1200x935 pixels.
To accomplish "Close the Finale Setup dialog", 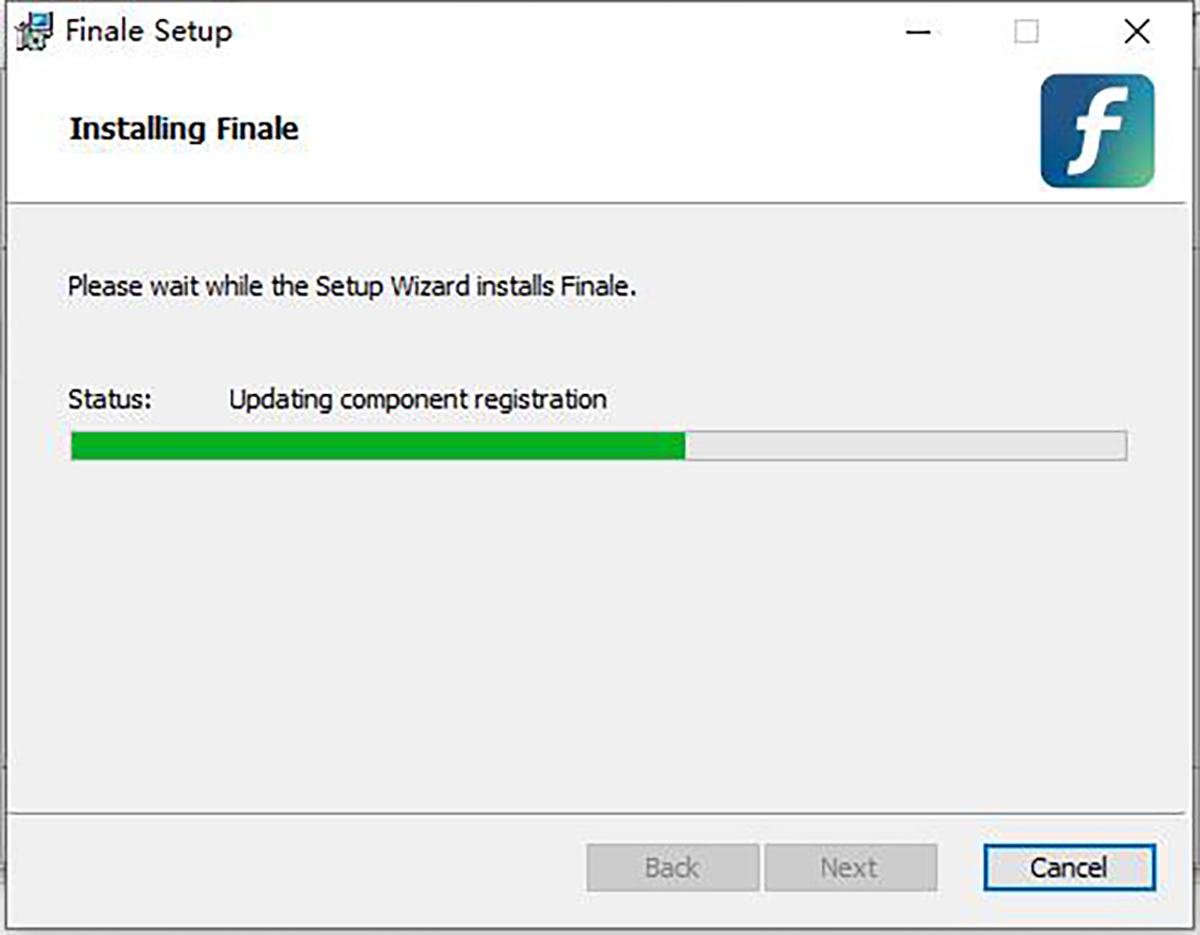I will point(1137,32).
